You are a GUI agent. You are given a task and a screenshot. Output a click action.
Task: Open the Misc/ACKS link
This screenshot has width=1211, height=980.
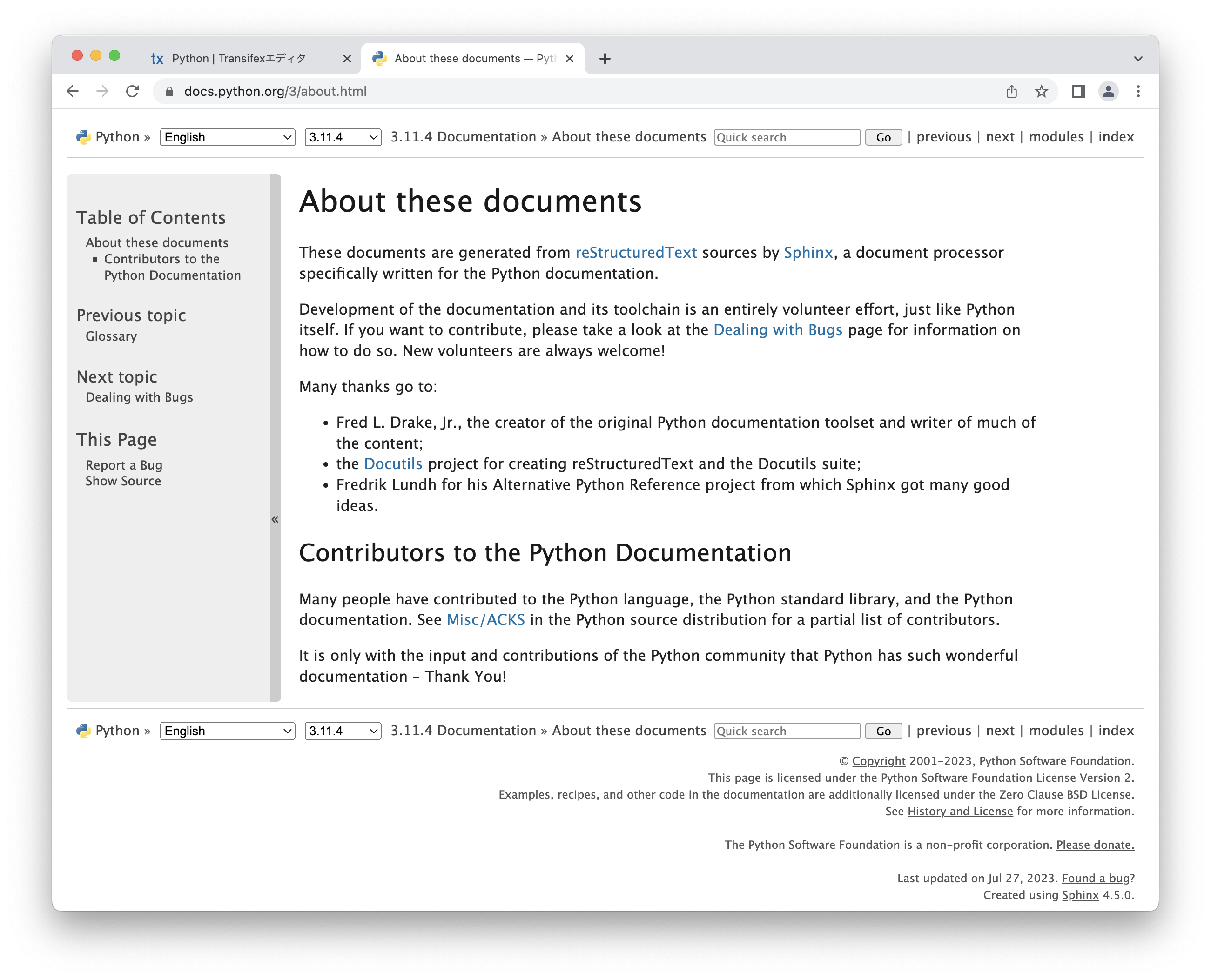(x=485, y=620)
